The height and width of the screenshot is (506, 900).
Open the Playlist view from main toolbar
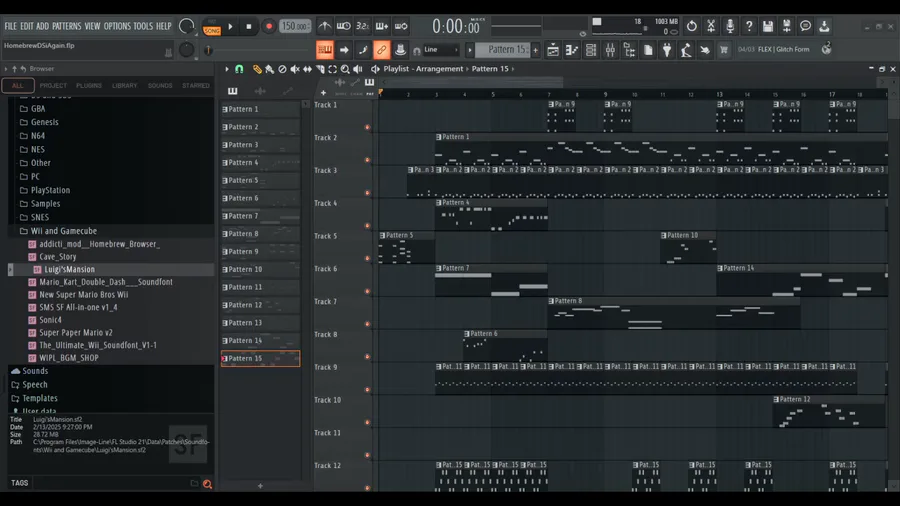pos(552,50)
